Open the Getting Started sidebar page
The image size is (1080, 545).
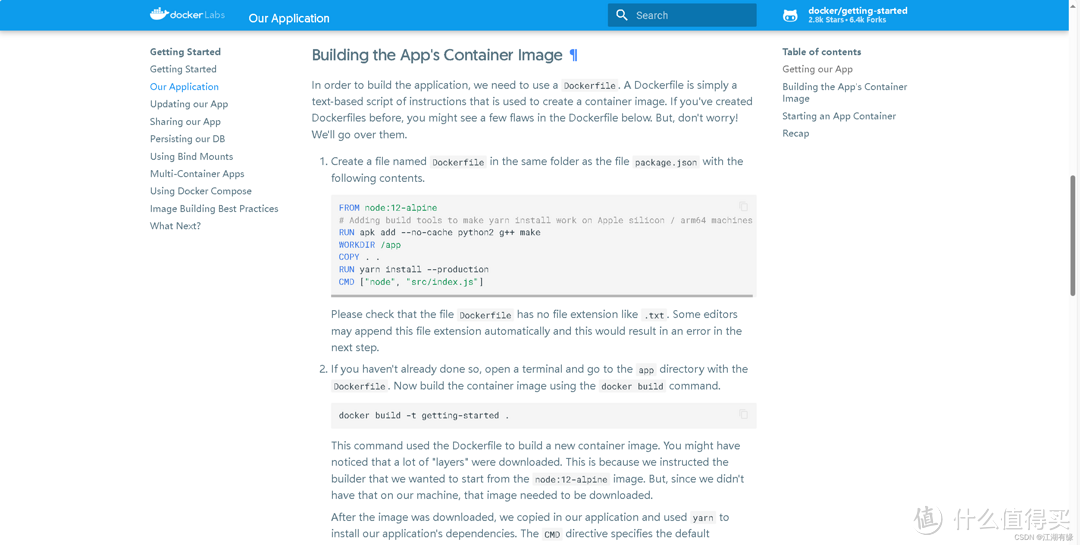point(183,69)
